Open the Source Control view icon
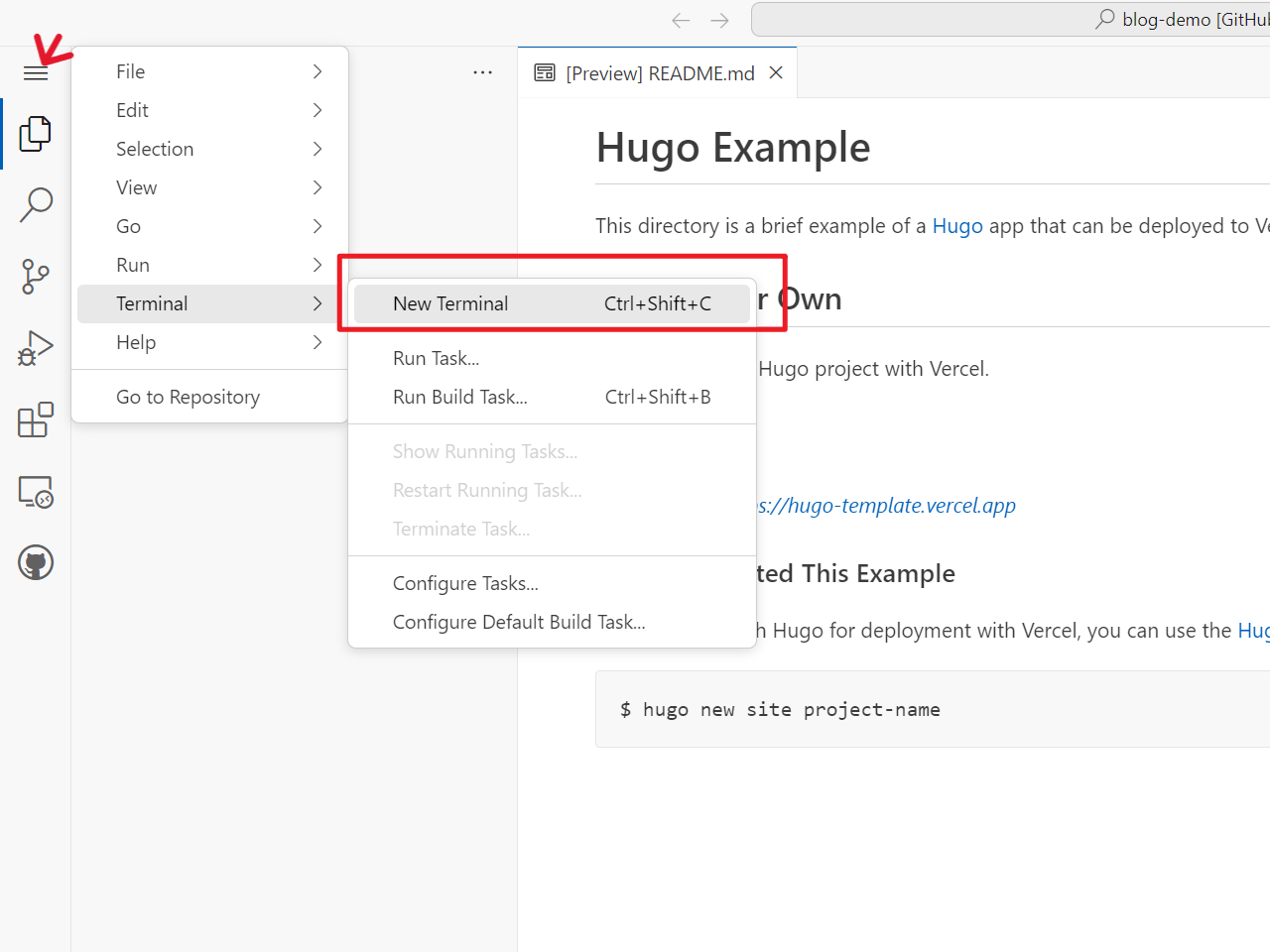1270x952 pixels. [x=36, y=277]
